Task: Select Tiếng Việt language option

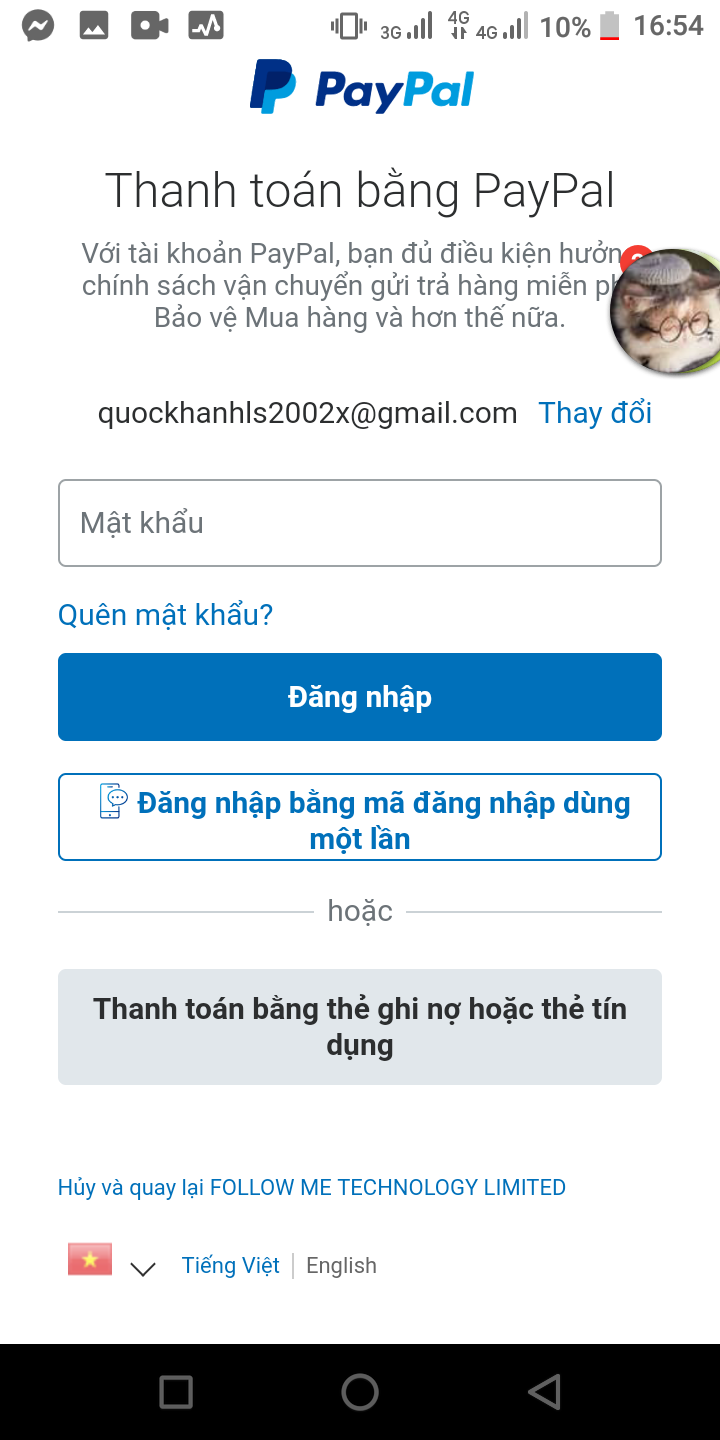Action: coord(231,1266)
